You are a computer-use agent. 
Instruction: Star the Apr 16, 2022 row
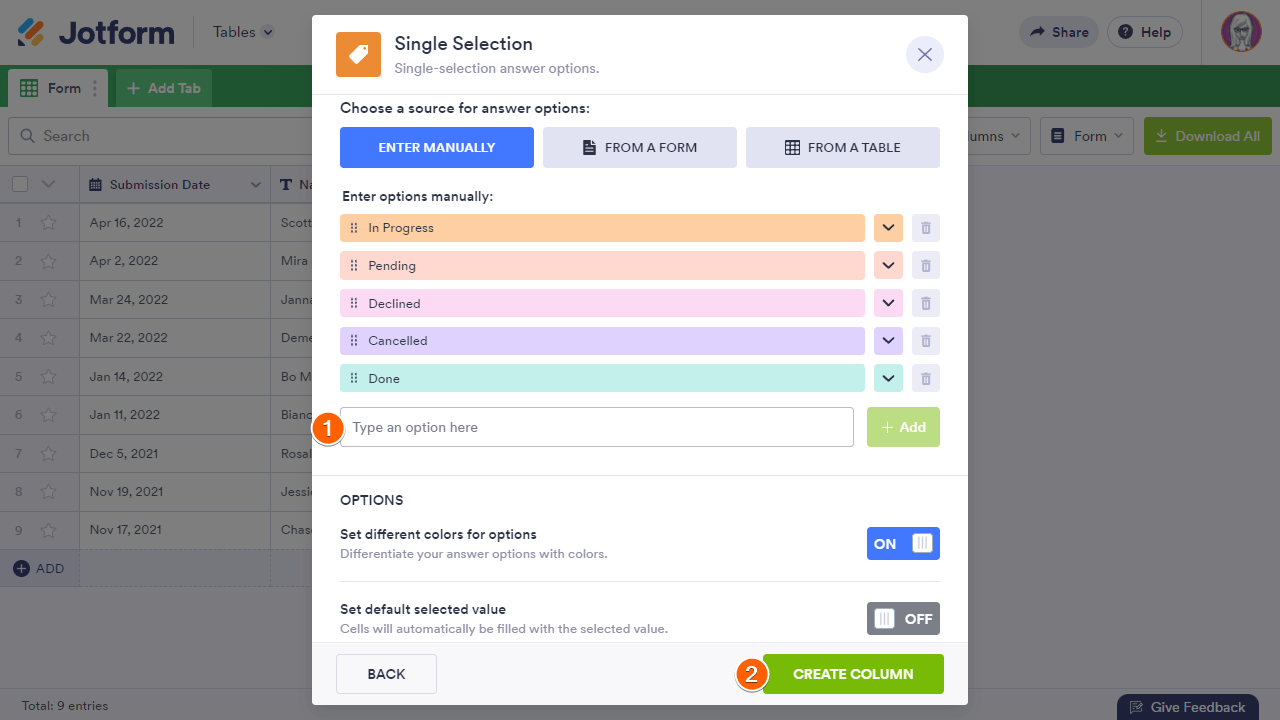[48, 223]
